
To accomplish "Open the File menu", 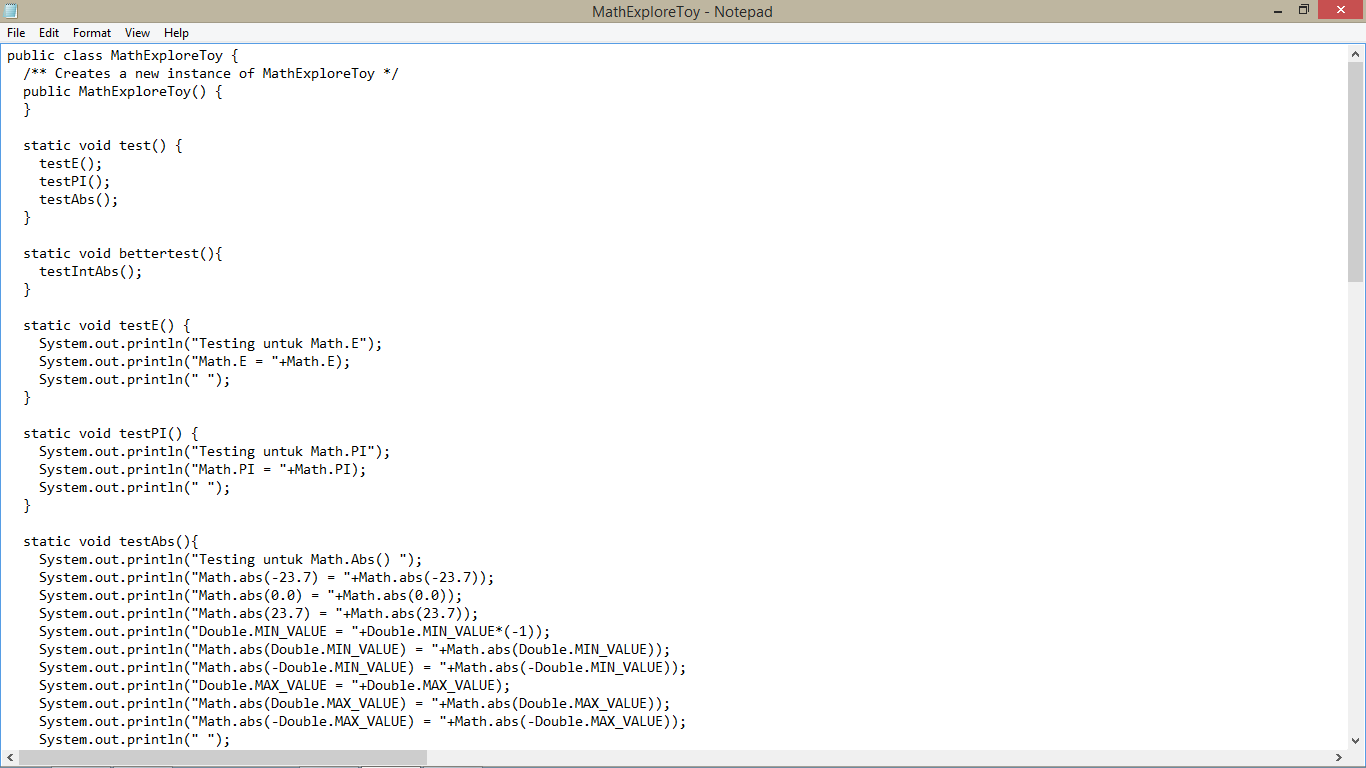I will (x=16, y=32).
